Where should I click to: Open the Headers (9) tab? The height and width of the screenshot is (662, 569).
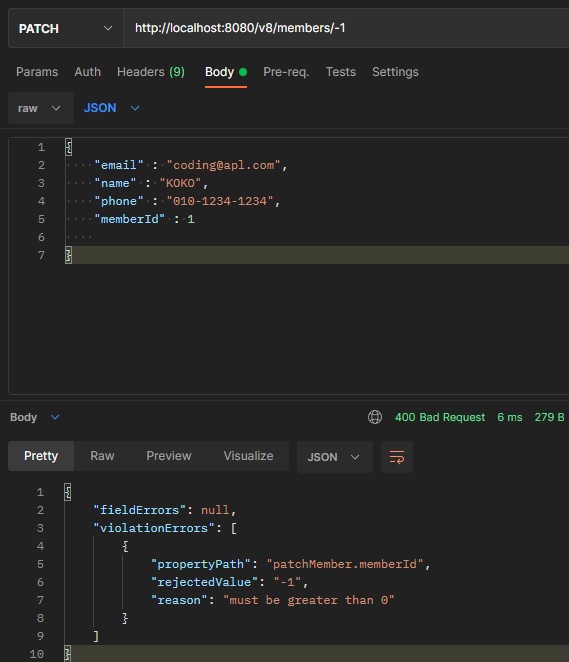tap(151, 72)
